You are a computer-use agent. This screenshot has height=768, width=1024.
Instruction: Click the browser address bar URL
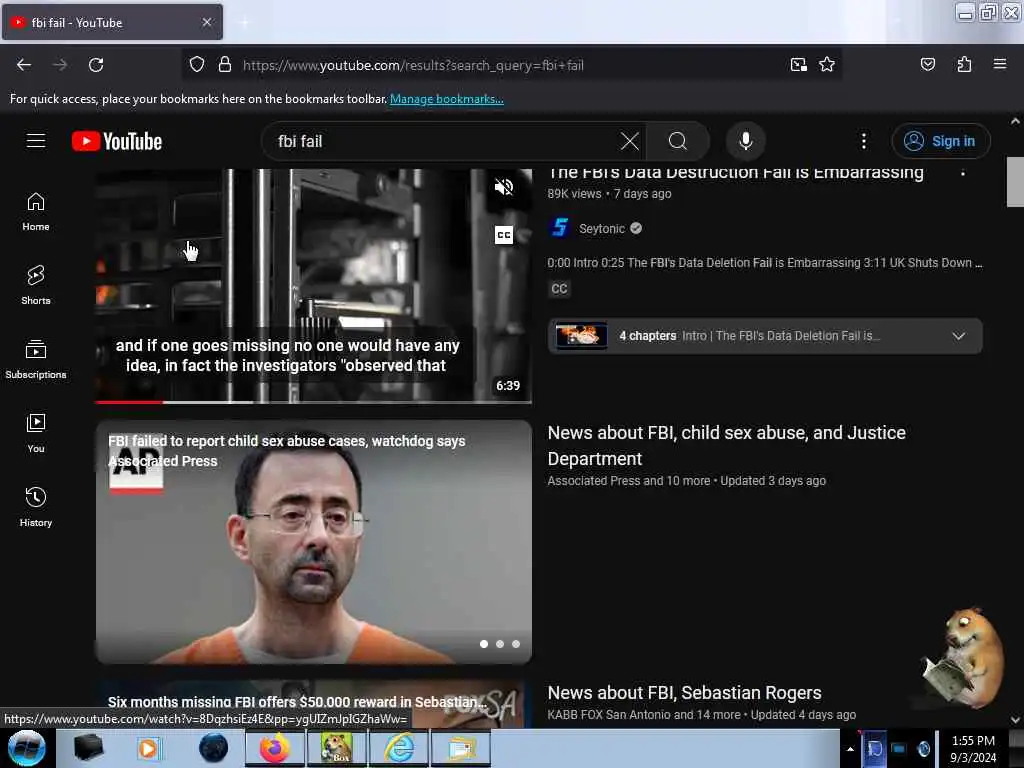413,65
